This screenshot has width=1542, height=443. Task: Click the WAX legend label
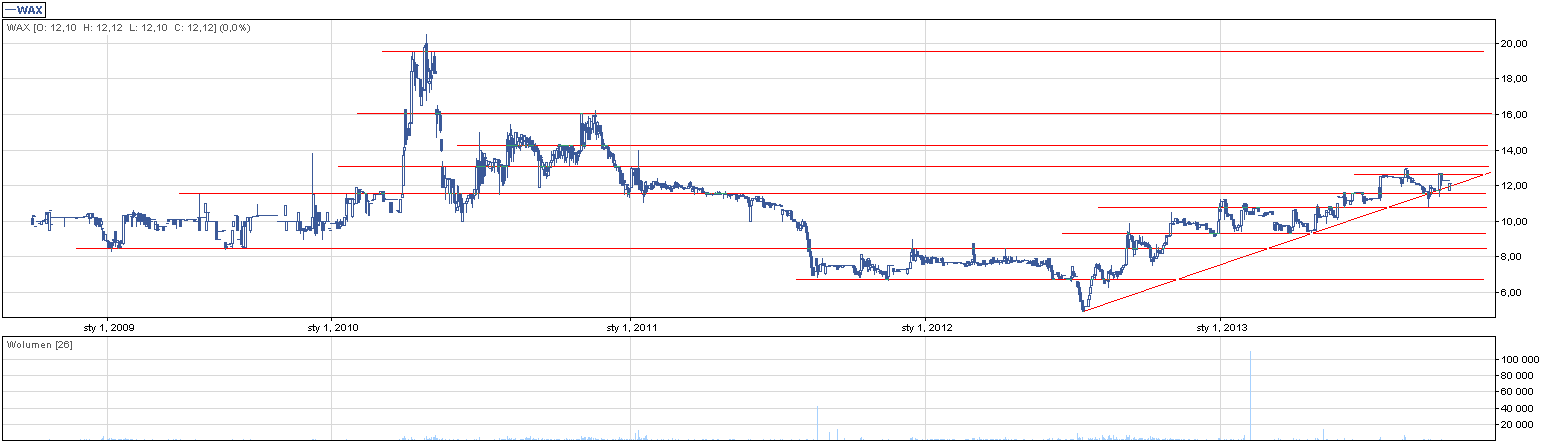(23, 9)
